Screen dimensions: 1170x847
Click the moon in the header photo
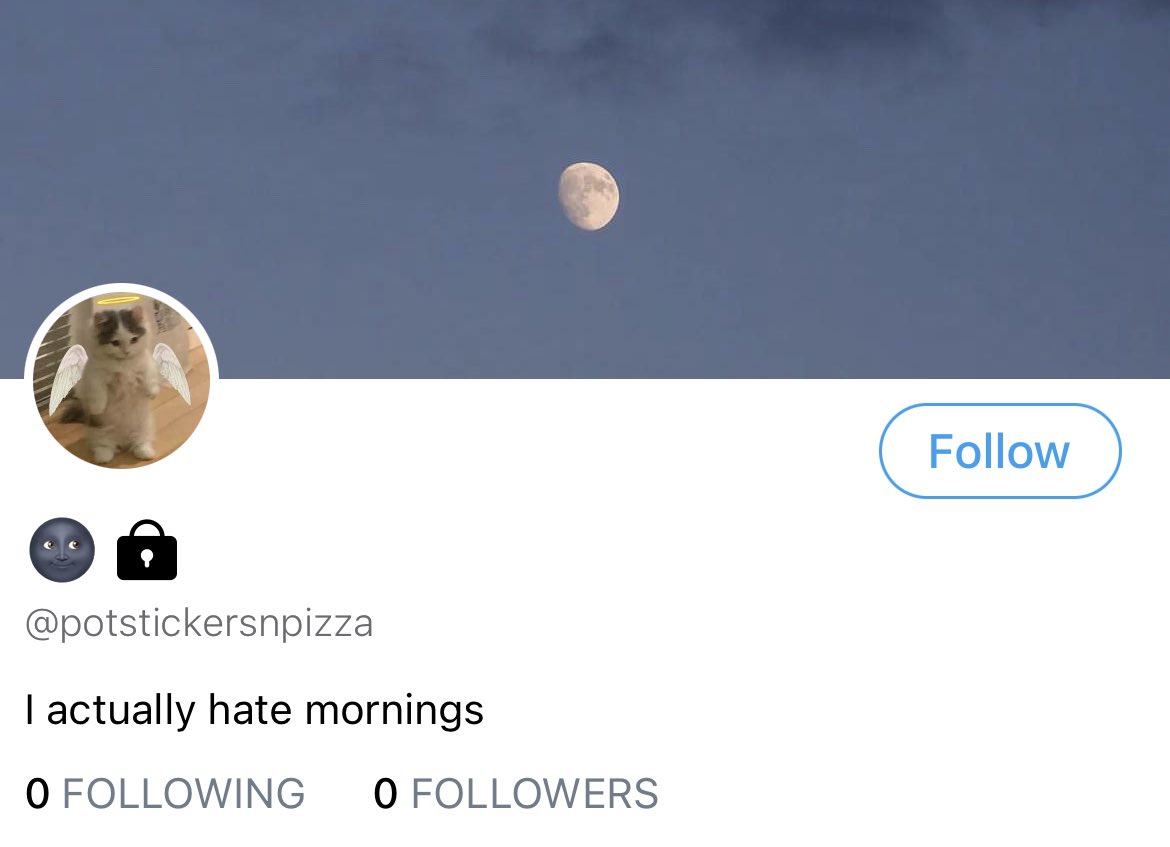(589, 196)
